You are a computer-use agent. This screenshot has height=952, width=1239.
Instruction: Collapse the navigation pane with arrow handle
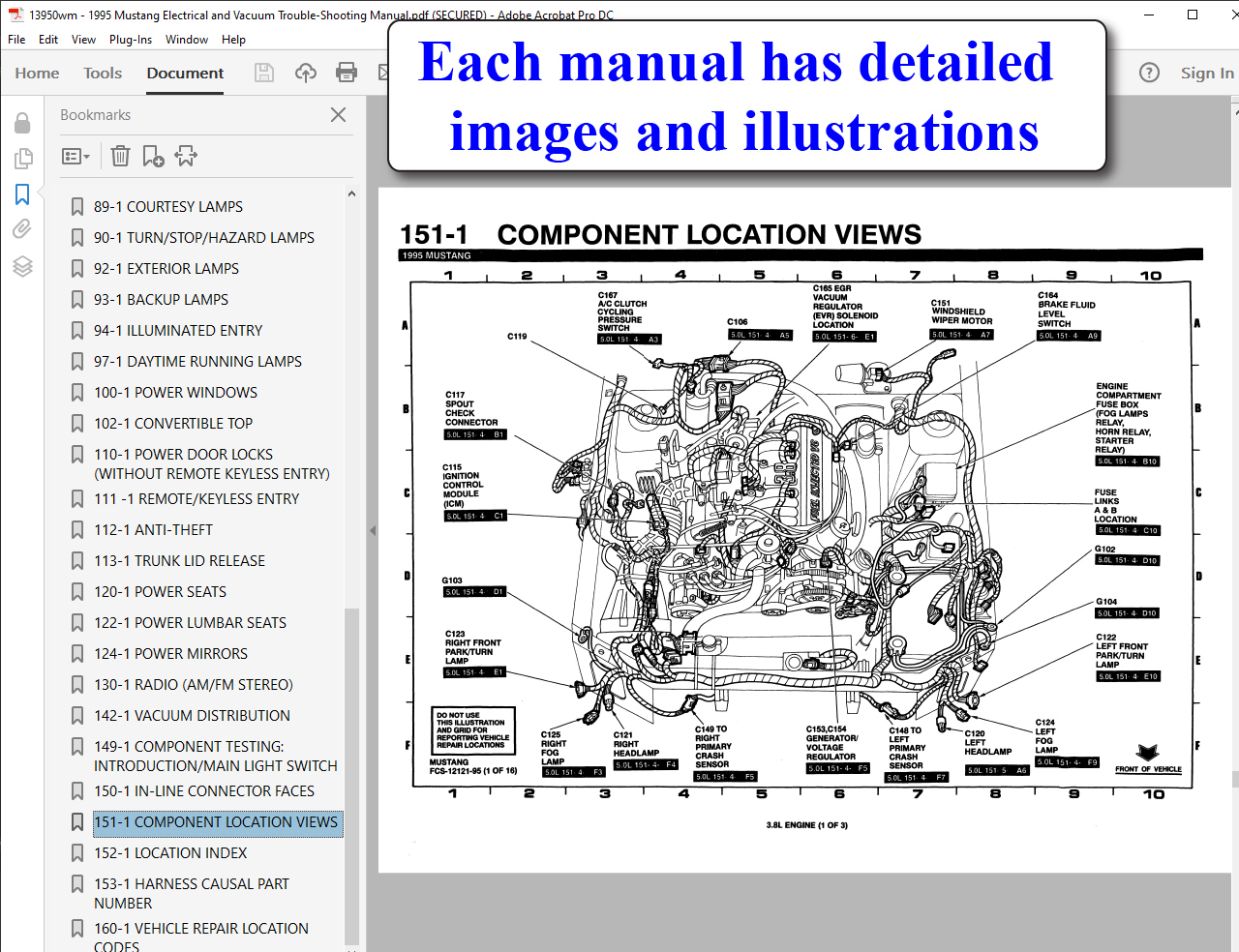[x=373, y=530]
